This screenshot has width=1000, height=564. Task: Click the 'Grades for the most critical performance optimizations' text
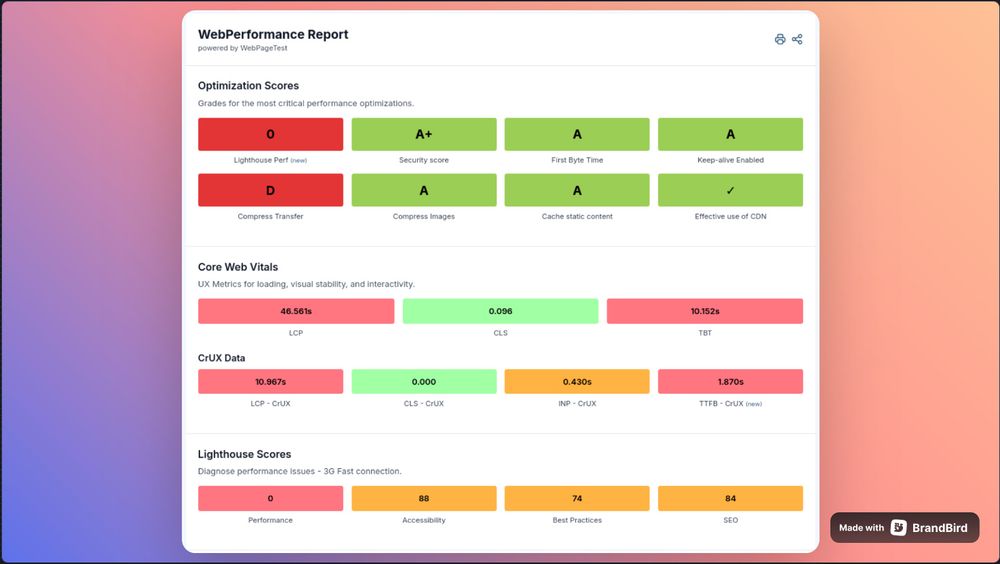(x=305, y=103)
